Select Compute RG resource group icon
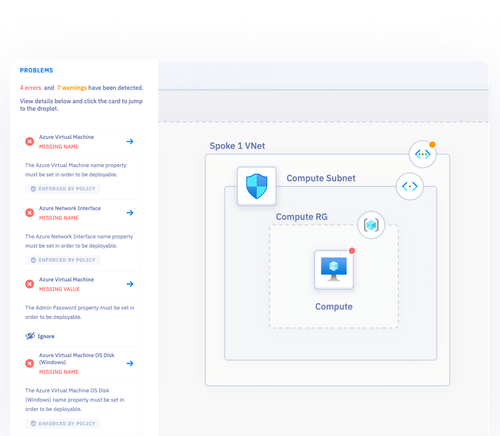This screenshot has height=436, width=500. [x=371, y=225]
